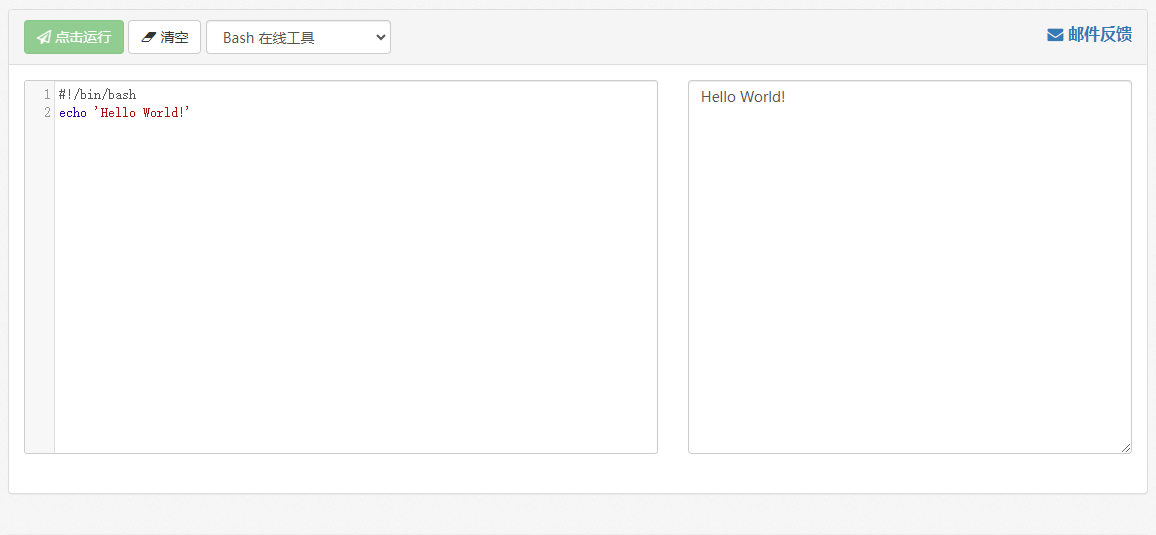Run the code with the 点击运行 button
Image resolution: width=1156 pixels, height=535 pixels.
tap(74, 37)
